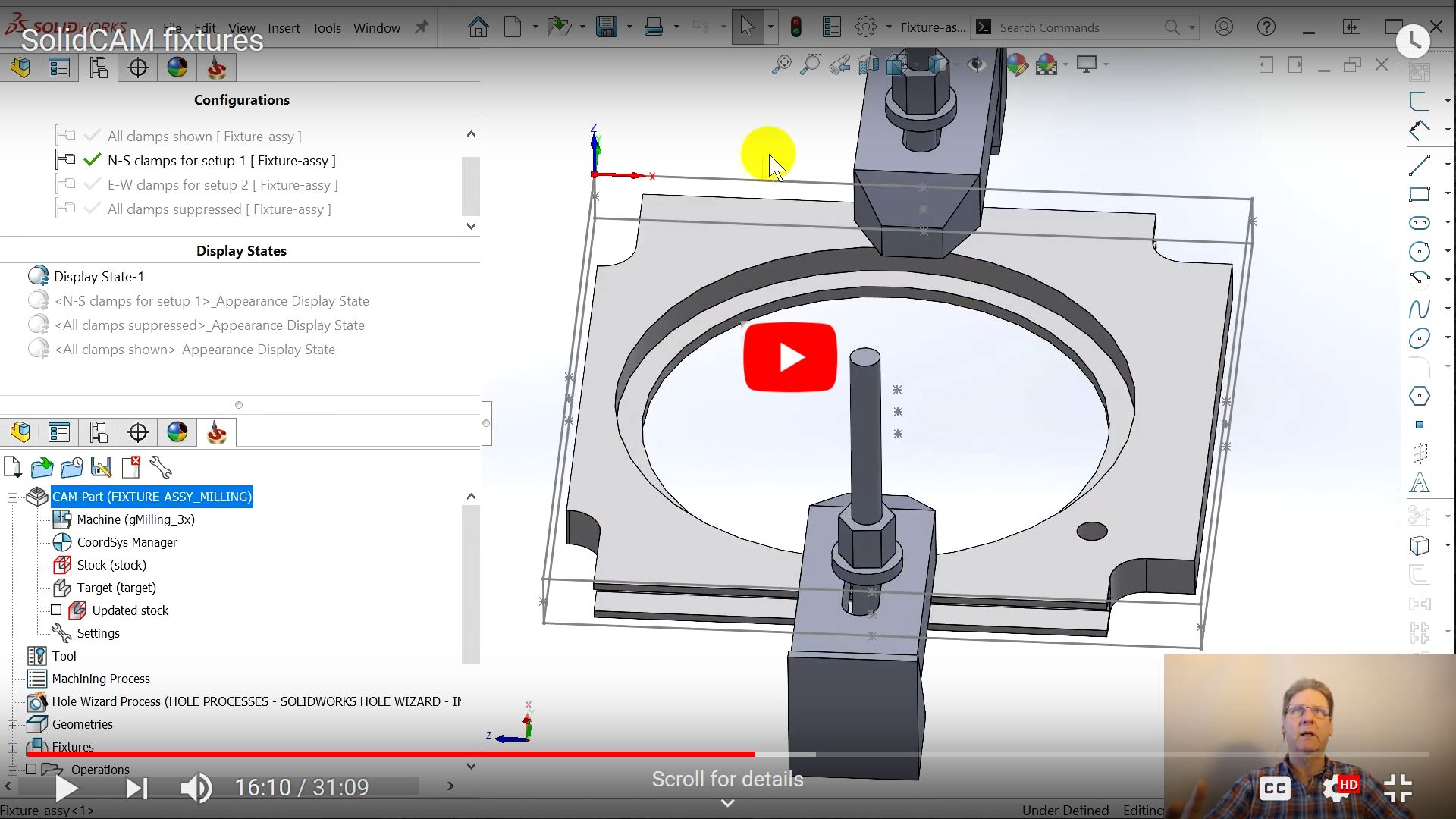The image size is (1456, 819).
Task: Click the New document icon
Action: tap(513, 27)
